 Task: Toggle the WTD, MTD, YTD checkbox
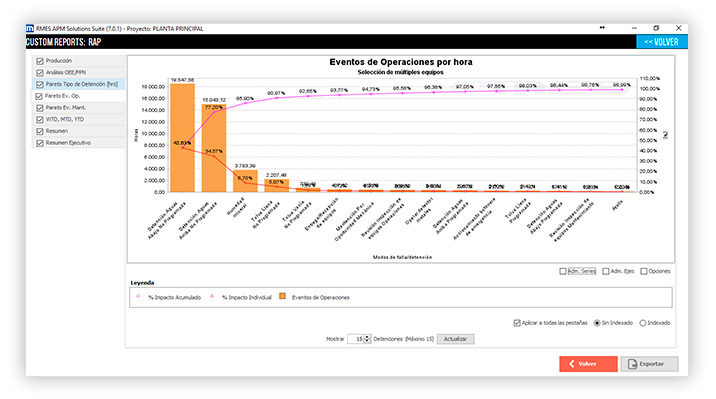click(40, 120)
